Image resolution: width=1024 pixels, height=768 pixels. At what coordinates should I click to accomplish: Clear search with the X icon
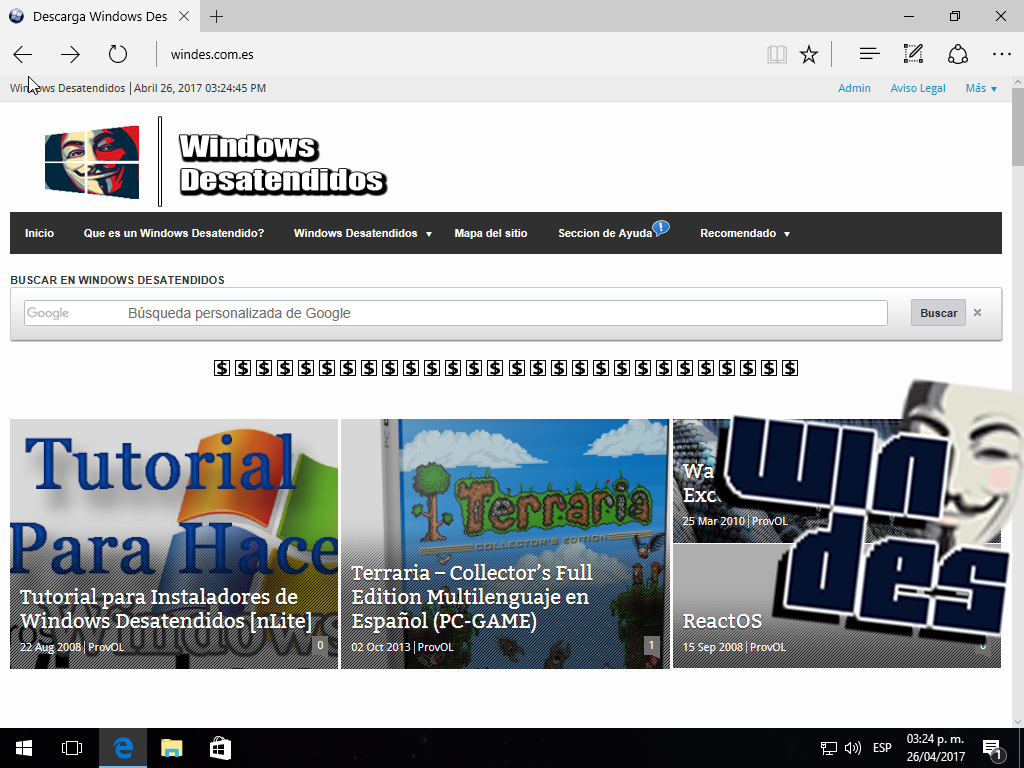click(x=978, y=313)
